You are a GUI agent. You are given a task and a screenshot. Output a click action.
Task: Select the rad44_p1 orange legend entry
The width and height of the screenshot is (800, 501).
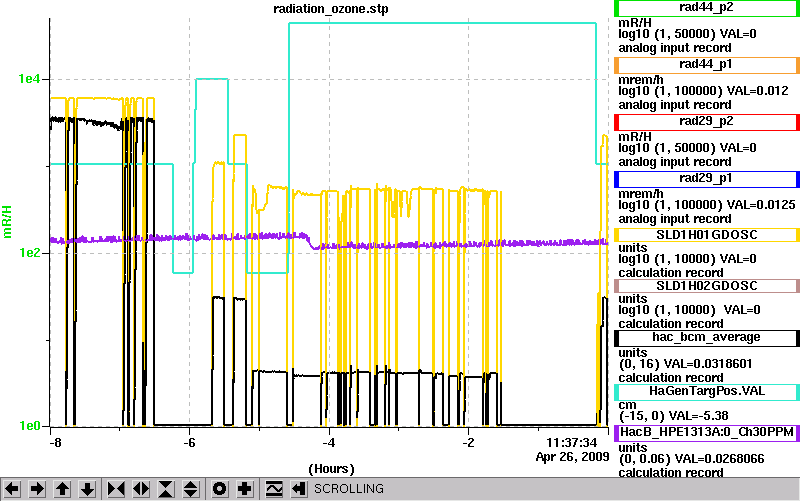coord(706,65)
